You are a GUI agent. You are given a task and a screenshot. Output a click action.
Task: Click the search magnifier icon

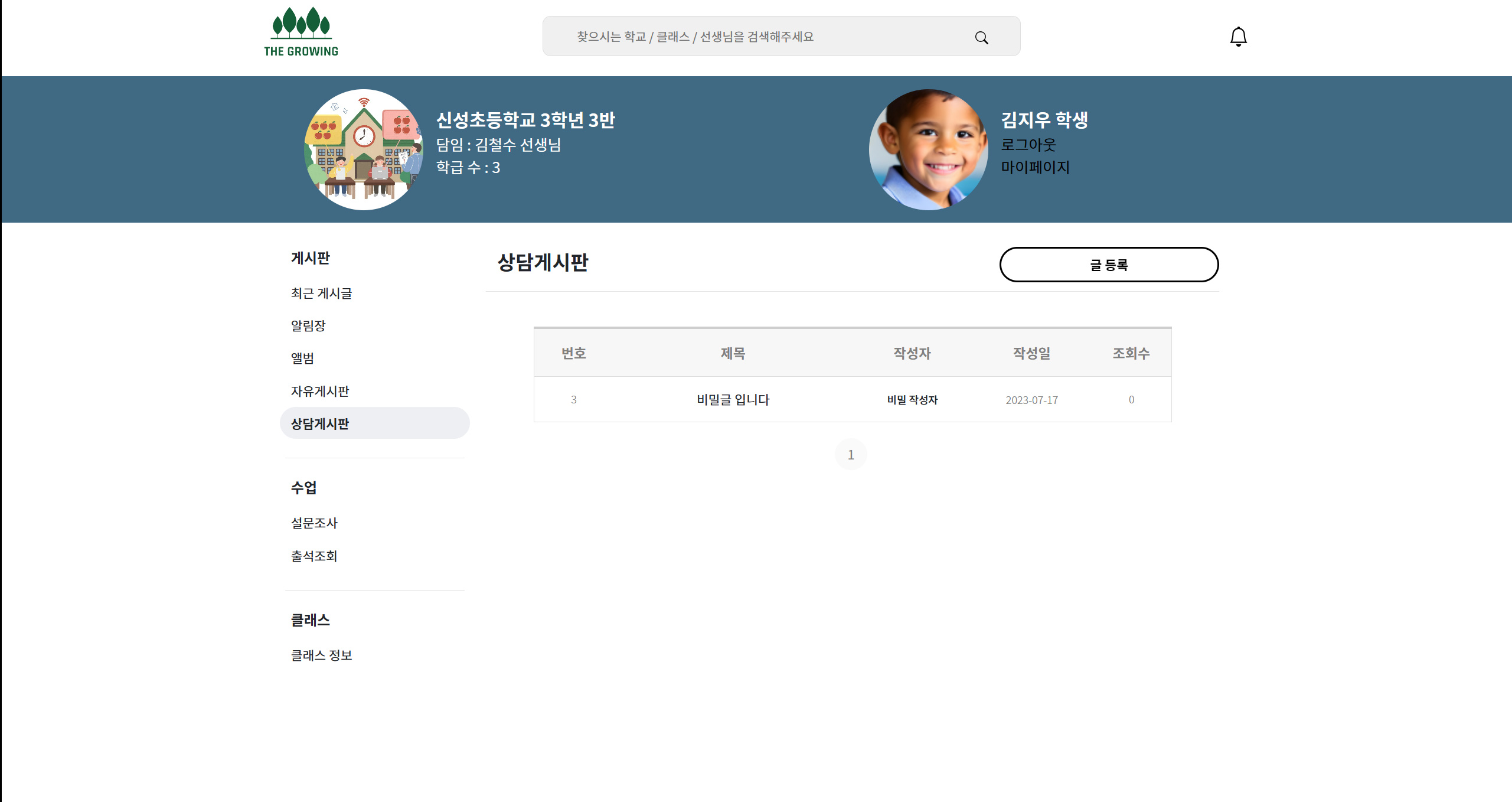point(981,36)
